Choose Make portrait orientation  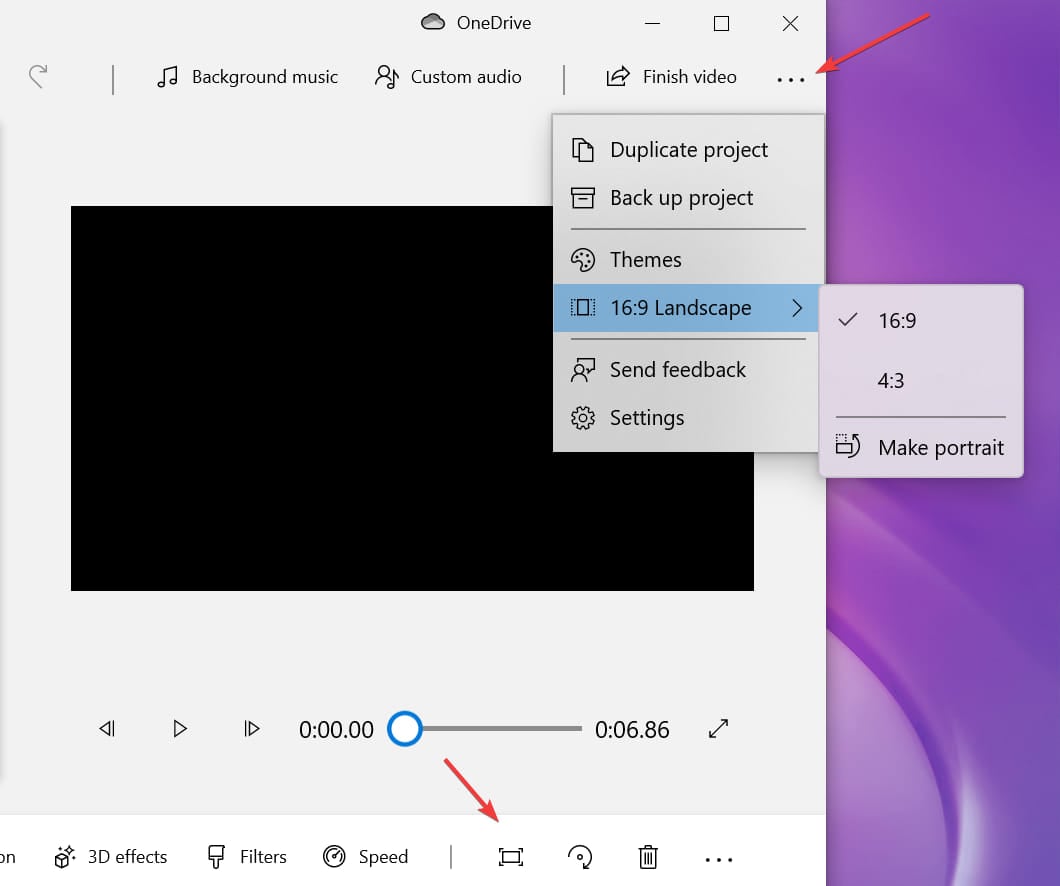tap(921, 447)
